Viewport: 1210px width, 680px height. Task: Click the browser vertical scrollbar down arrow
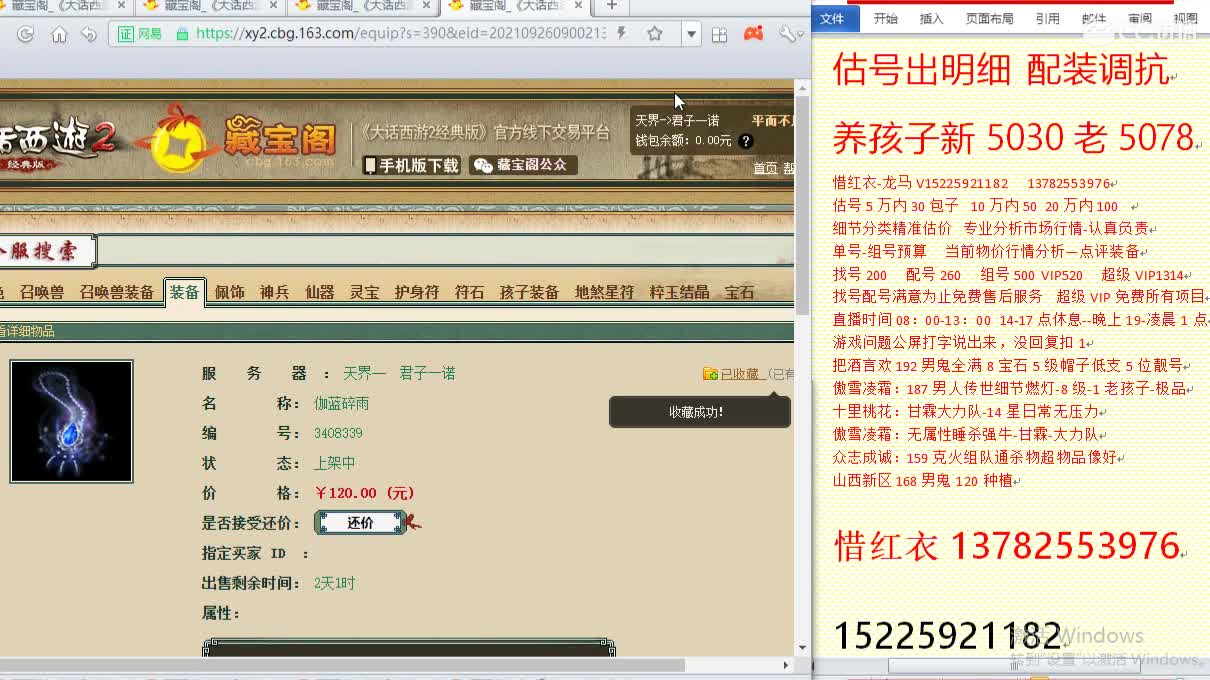[802, 648]
